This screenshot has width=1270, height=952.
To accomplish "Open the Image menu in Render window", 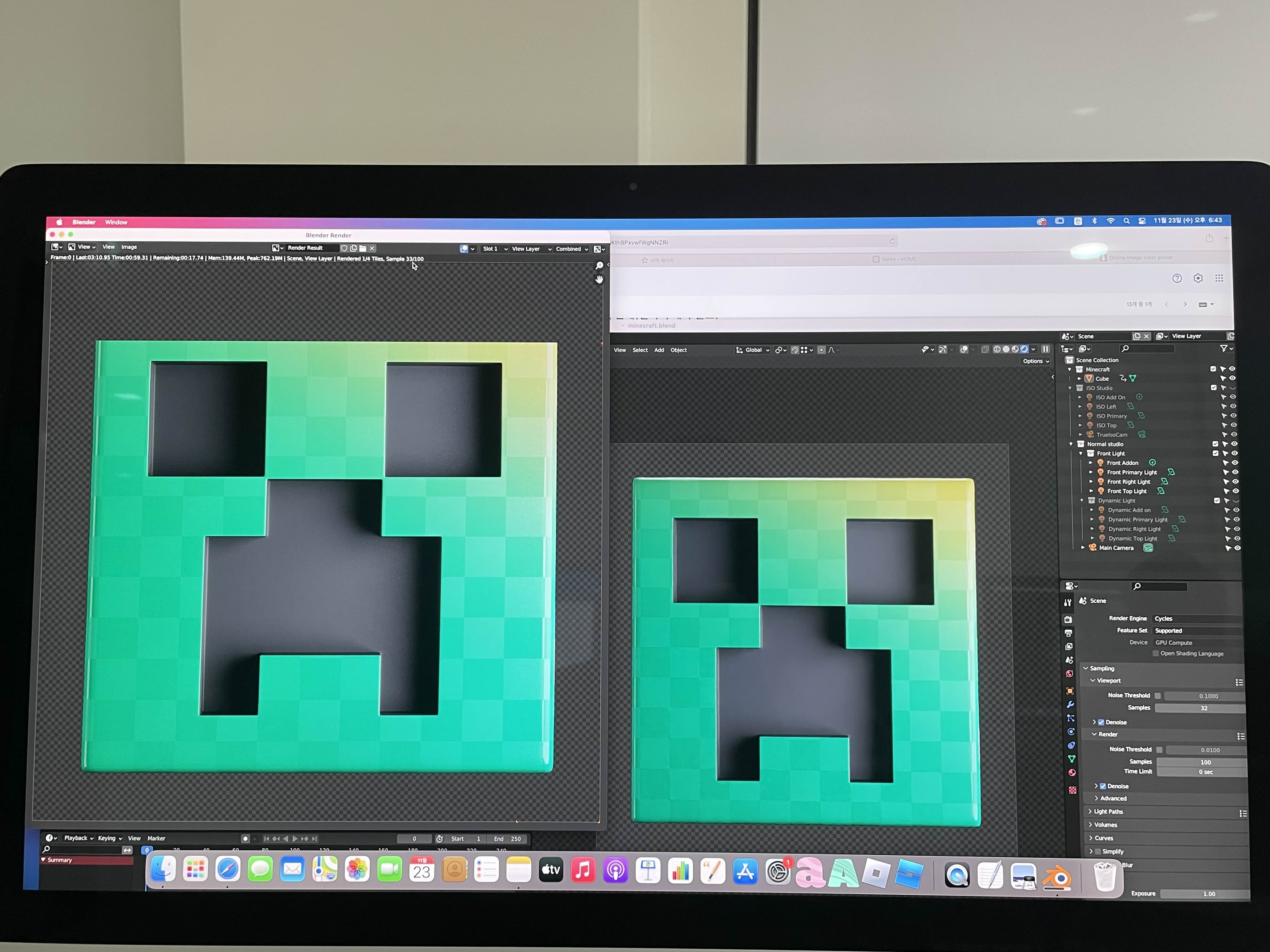I will tap(129, 247).
